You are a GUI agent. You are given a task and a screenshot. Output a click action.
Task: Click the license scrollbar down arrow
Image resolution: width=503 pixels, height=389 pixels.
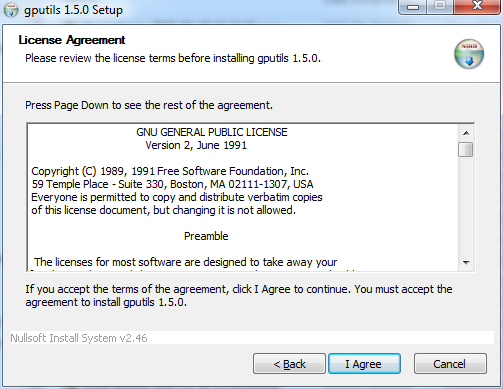click(x=466, y=263)
